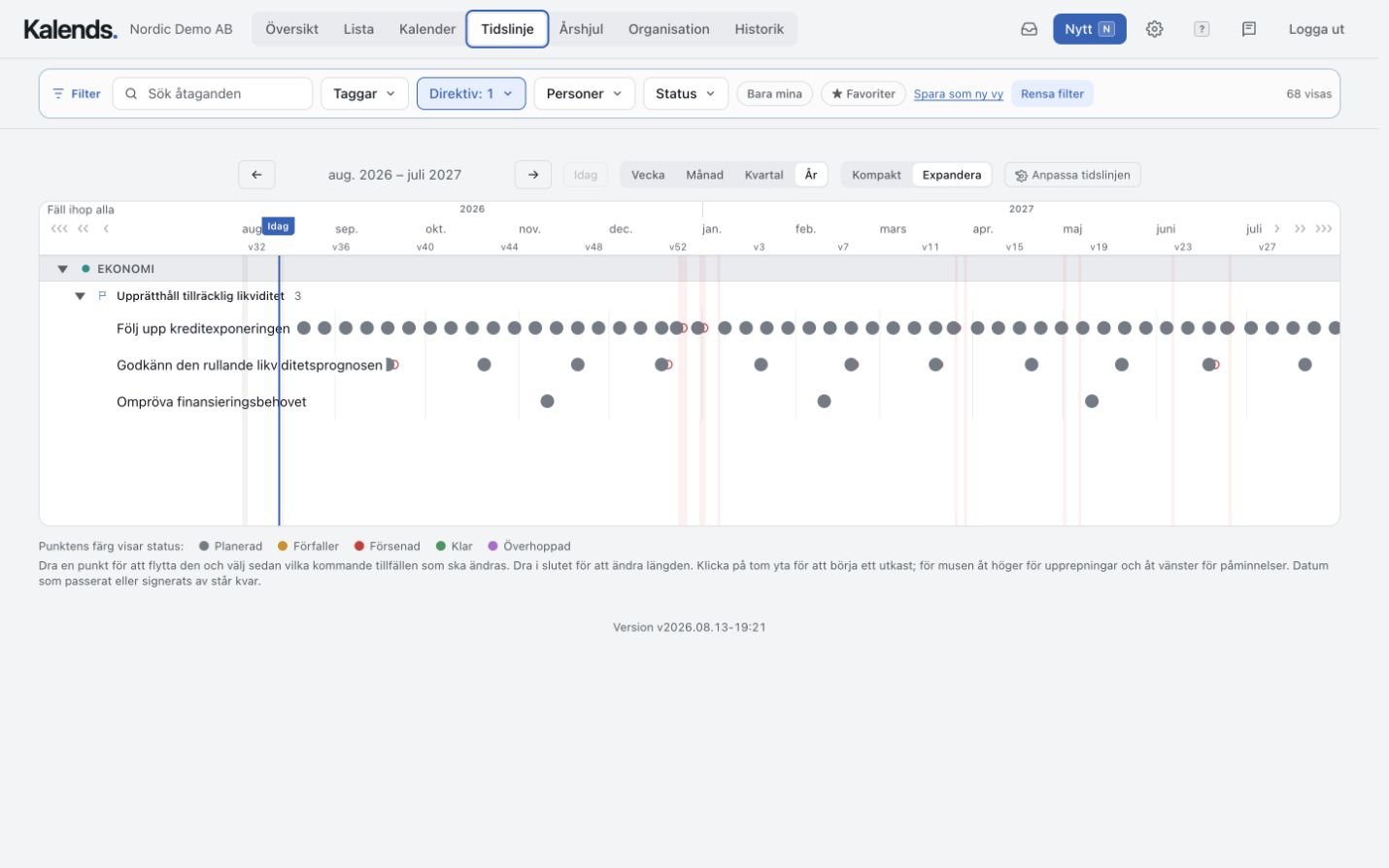Open the Taggar dropdown

tap(364, 94)
